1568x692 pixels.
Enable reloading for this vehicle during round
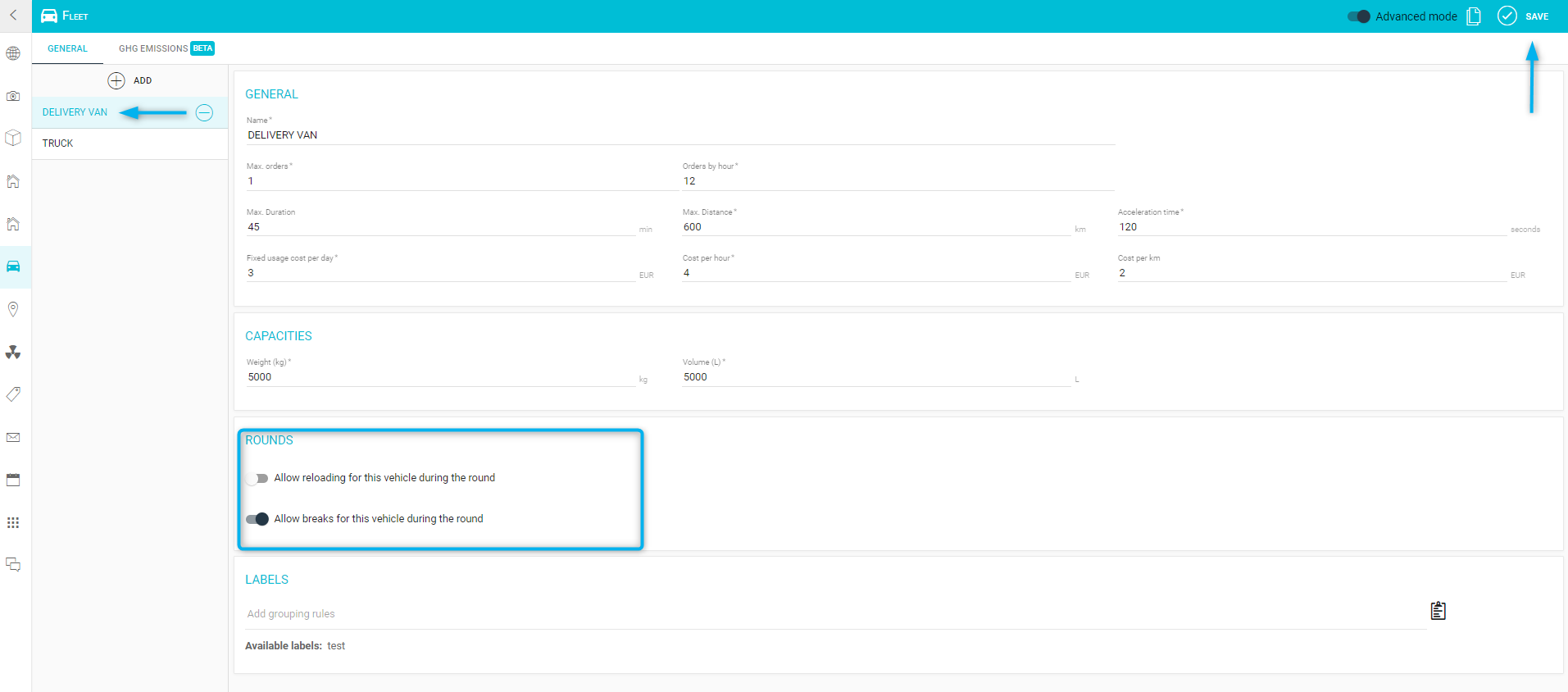tap(257, 478)
